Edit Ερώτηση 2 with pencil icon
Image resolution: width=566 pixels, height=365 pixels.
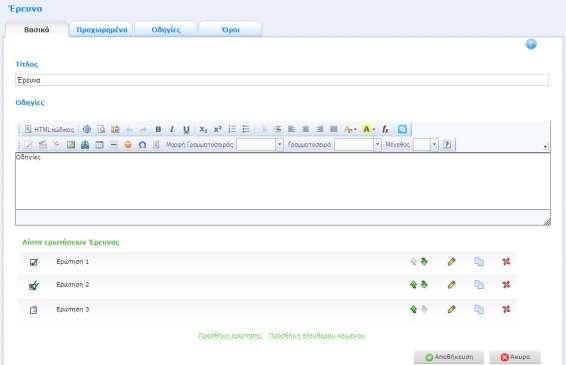click(451, 285)
